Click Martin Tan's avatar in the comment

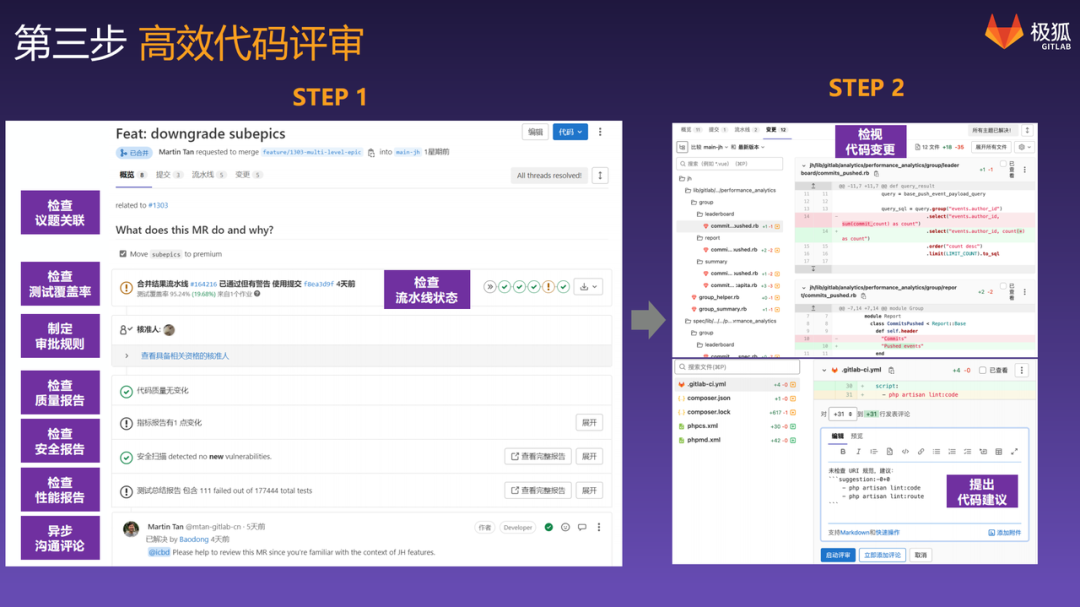(131, 528)
